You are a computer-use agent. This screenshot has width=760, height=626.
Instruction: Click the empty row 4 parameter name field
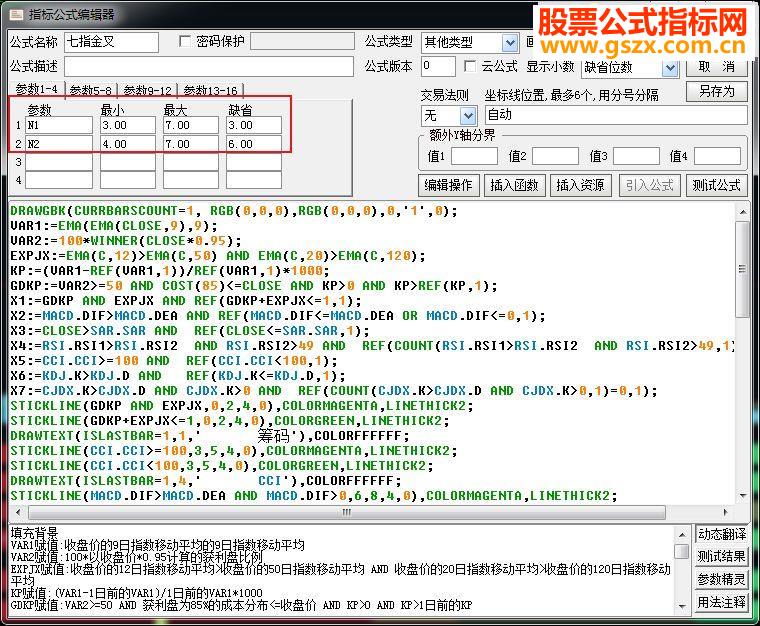tap(59, 180)
